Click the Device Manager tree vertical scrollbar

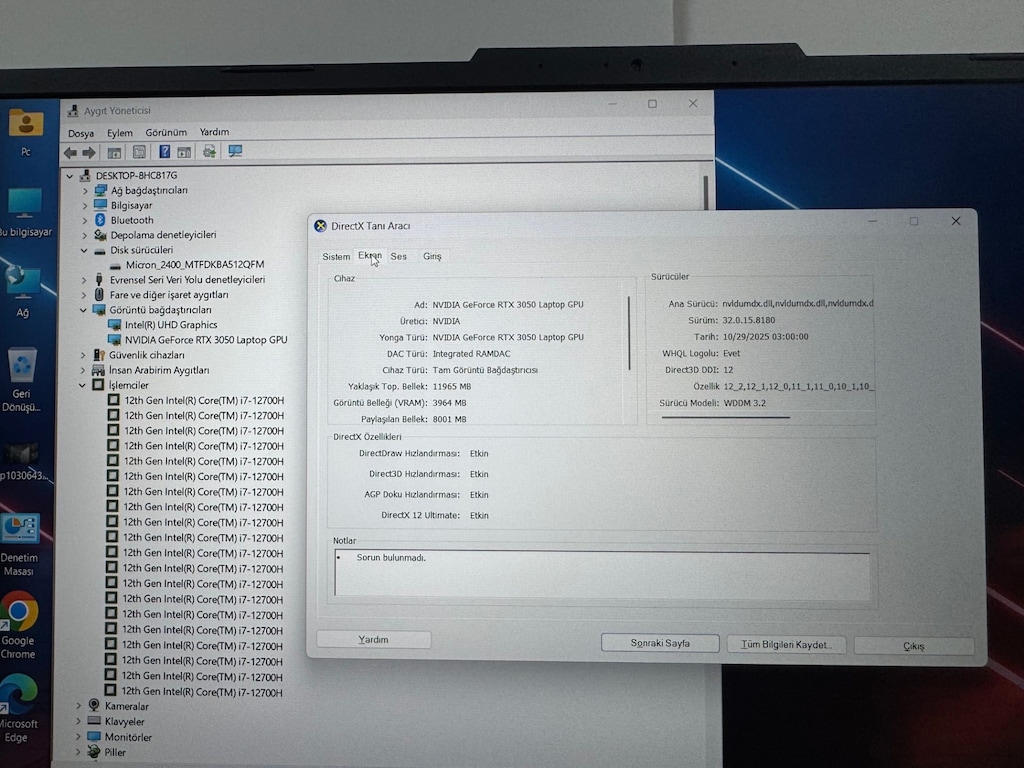click(706, 193)
